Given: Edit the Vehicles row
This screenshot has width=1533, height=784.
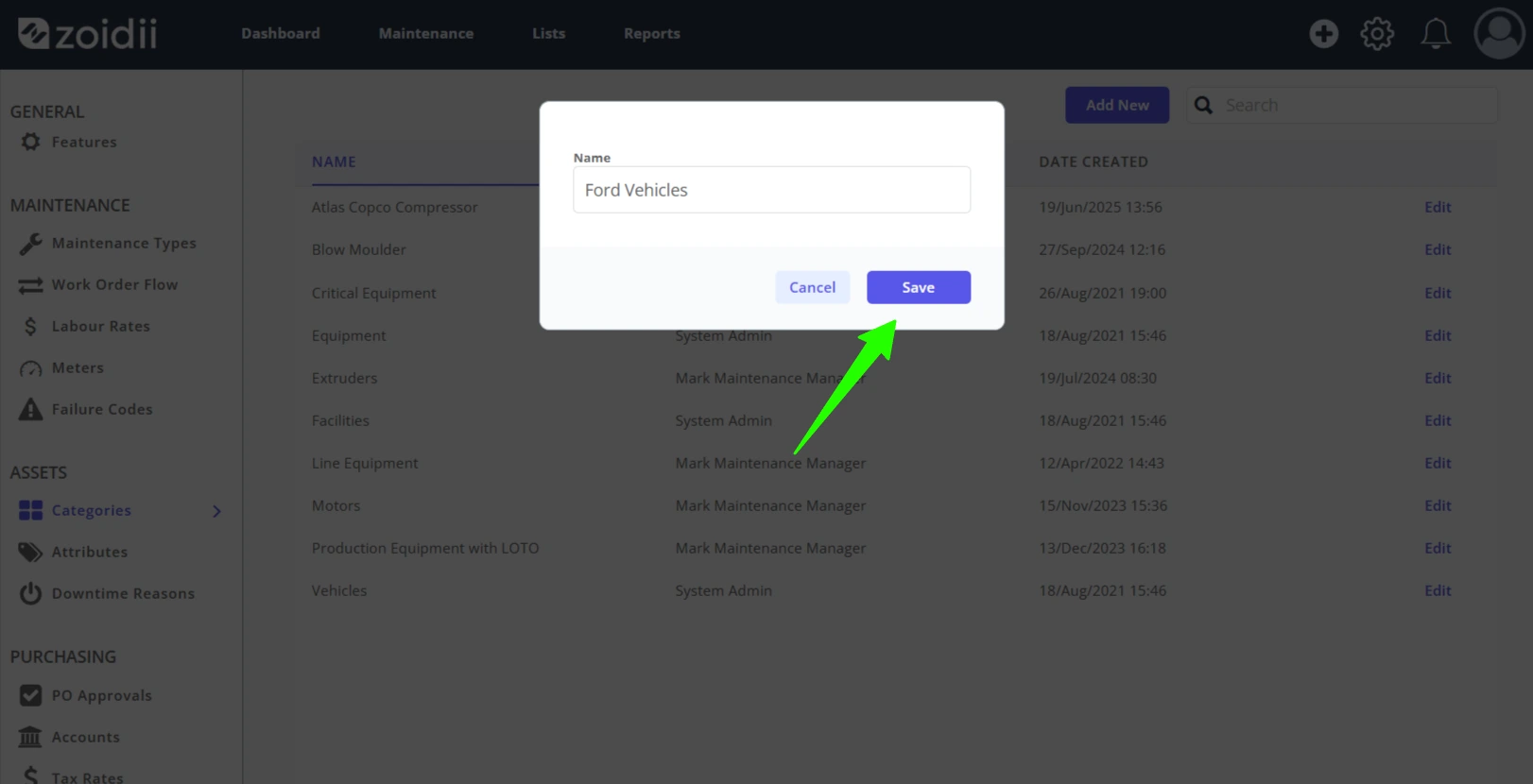Looking at the screenshot, I should tap(1438, 590).
